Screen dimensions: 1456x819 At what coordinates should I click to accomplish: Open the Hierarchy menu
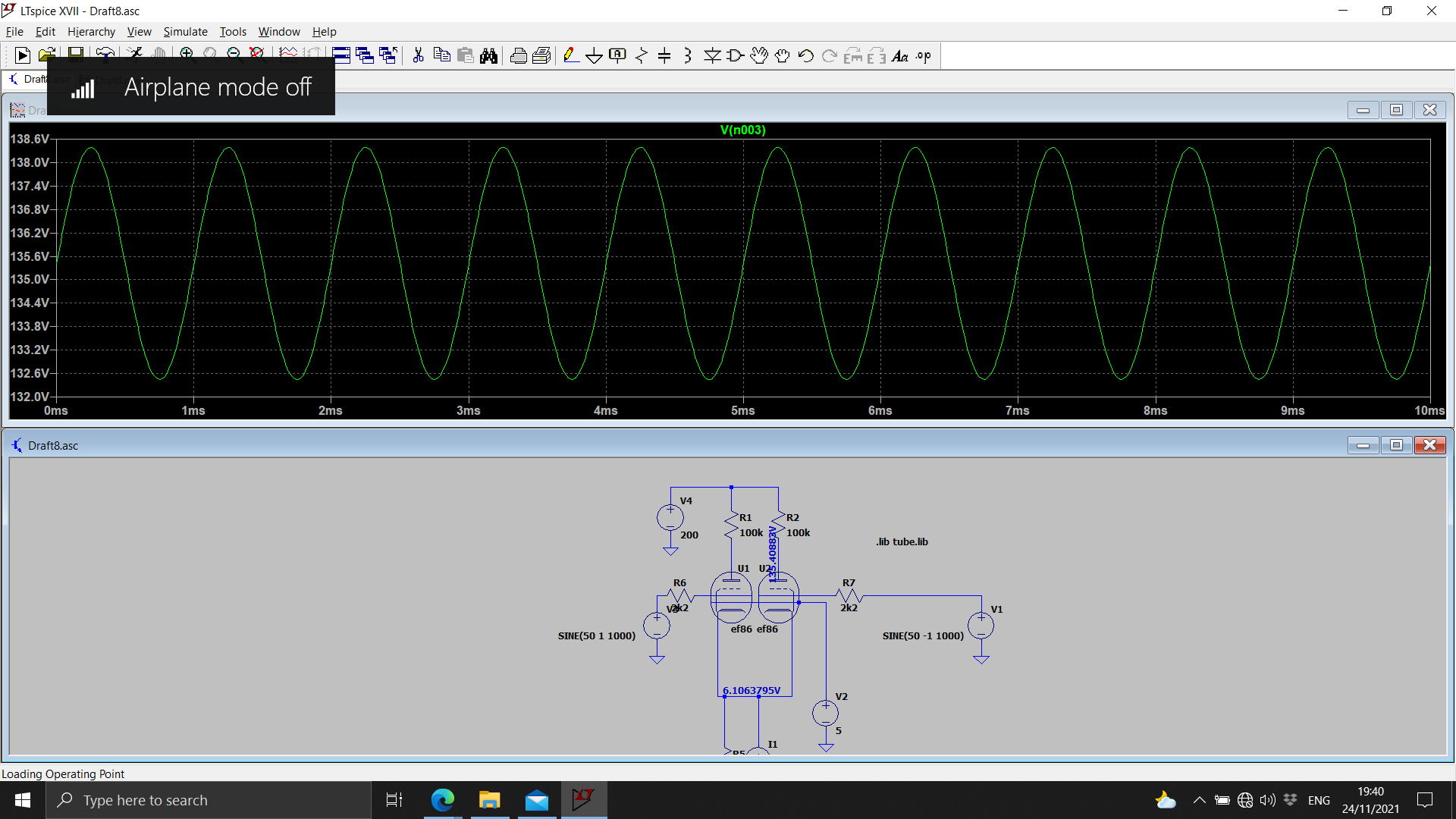point(91,31)
